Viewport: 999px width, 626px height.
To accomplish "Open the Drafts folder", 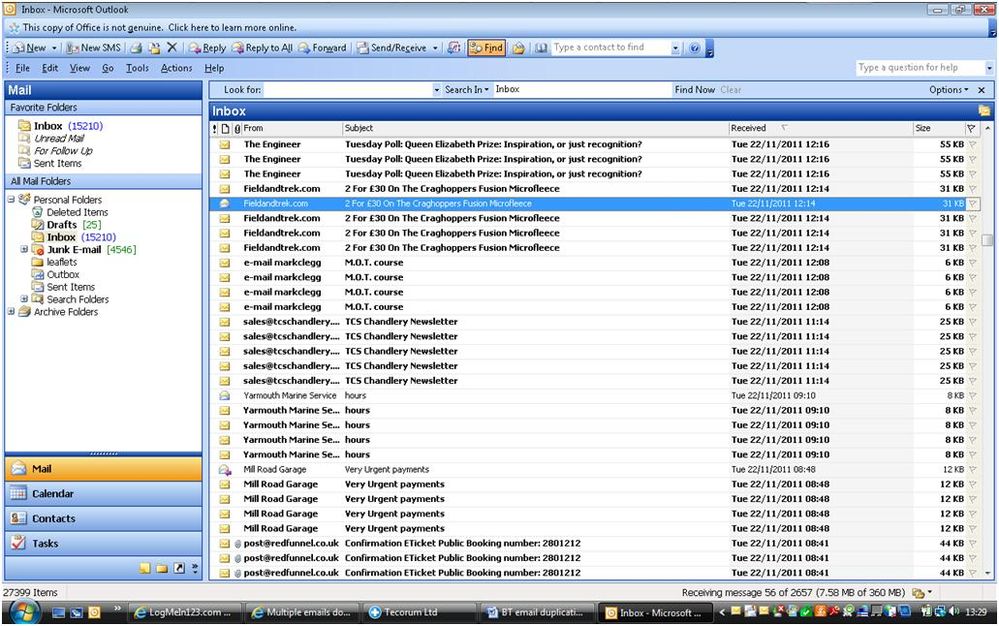I will 61,225.
